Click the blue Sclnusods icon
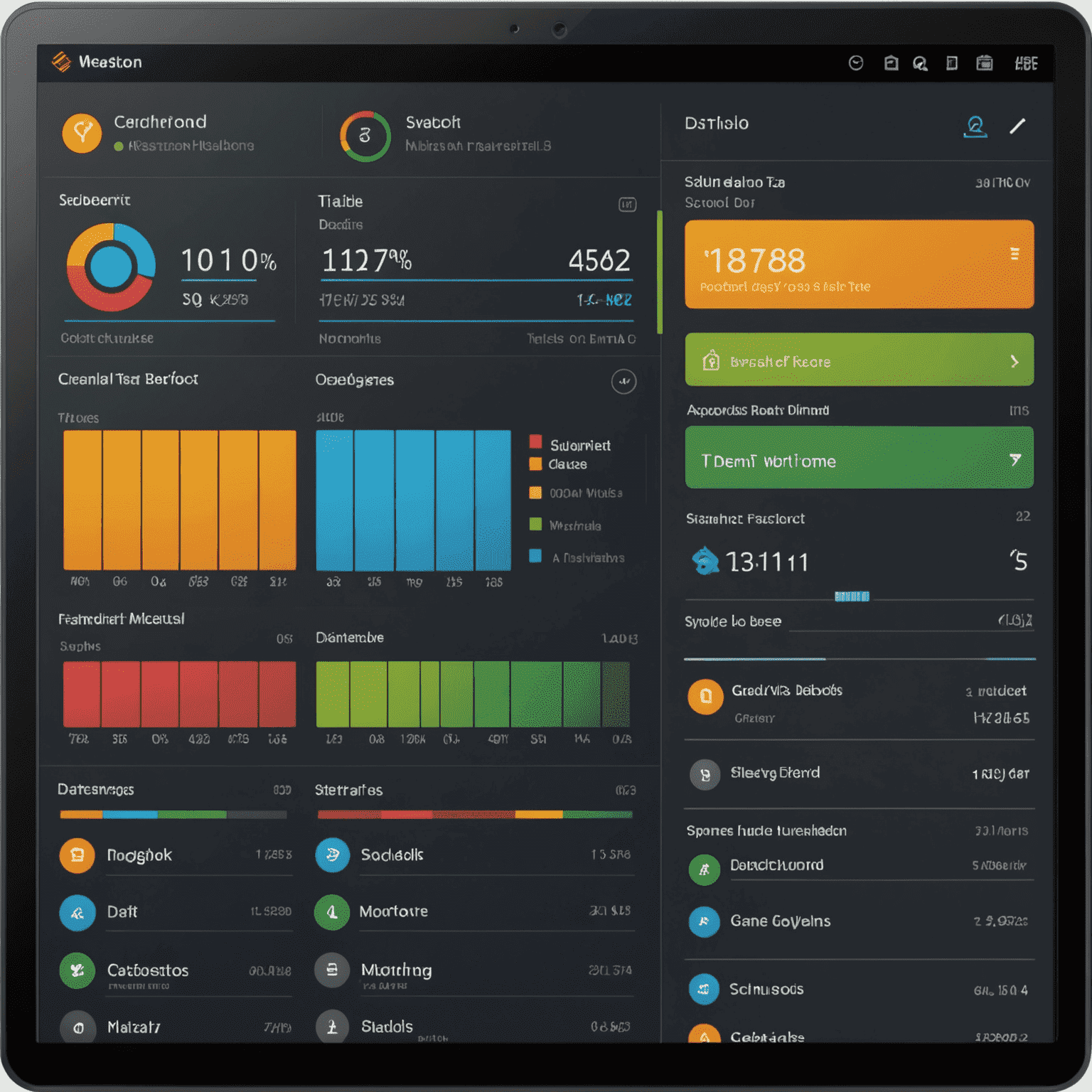The image size is (1092, 1092). point(704,989)
